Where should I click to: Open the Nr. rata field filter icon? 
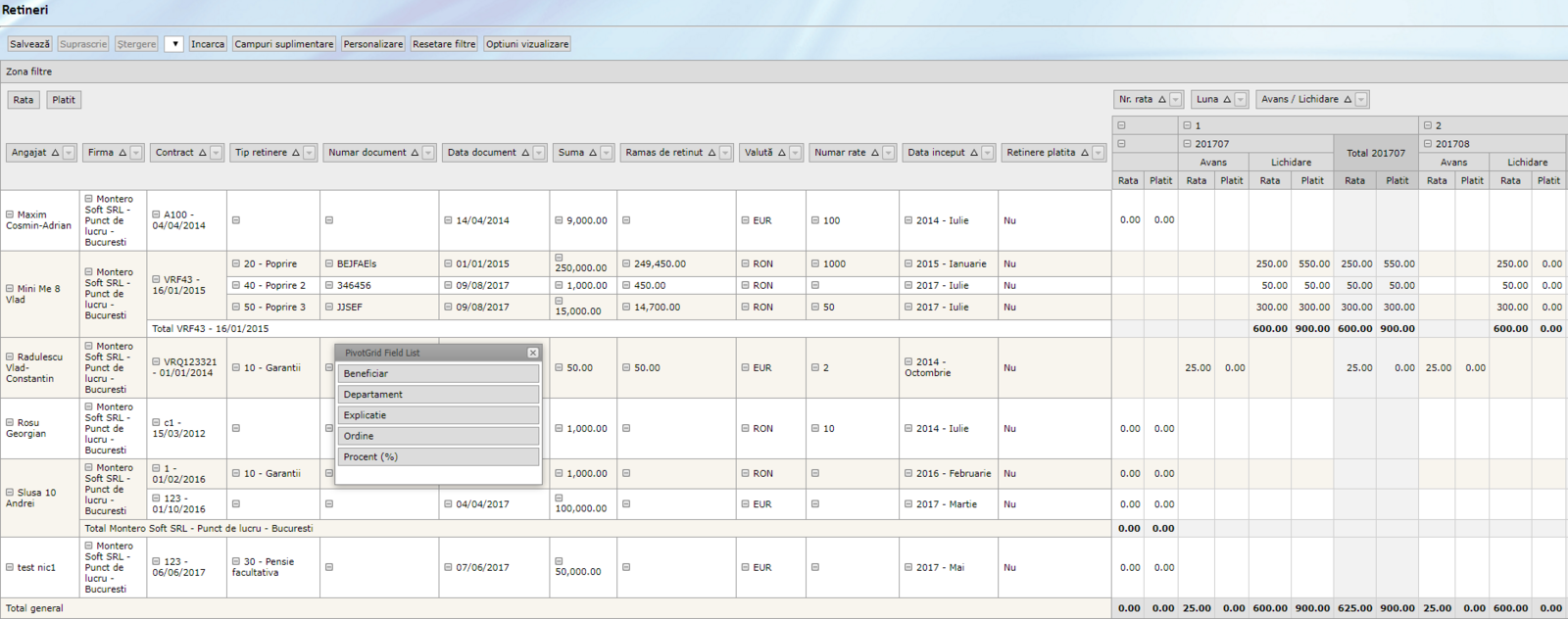tap(1175, 100)
